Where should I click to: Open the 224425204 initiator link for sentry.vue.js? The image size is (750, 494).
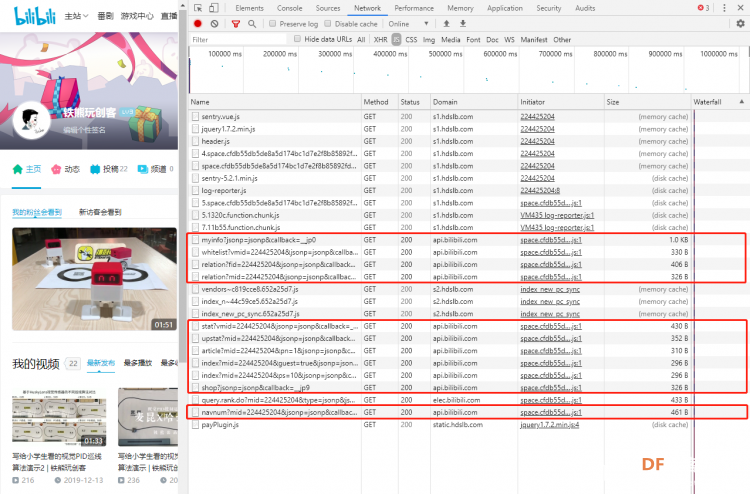(x=537, y=116)
